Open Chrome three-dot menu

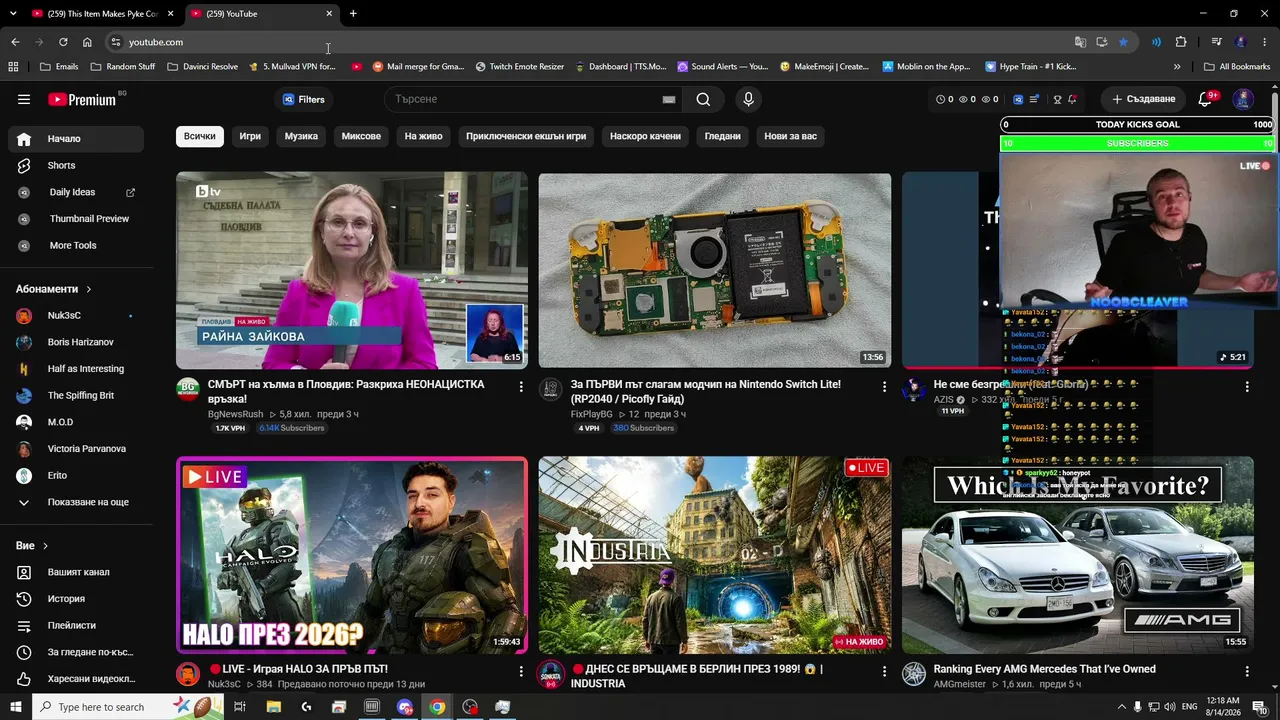(1265, 42)
